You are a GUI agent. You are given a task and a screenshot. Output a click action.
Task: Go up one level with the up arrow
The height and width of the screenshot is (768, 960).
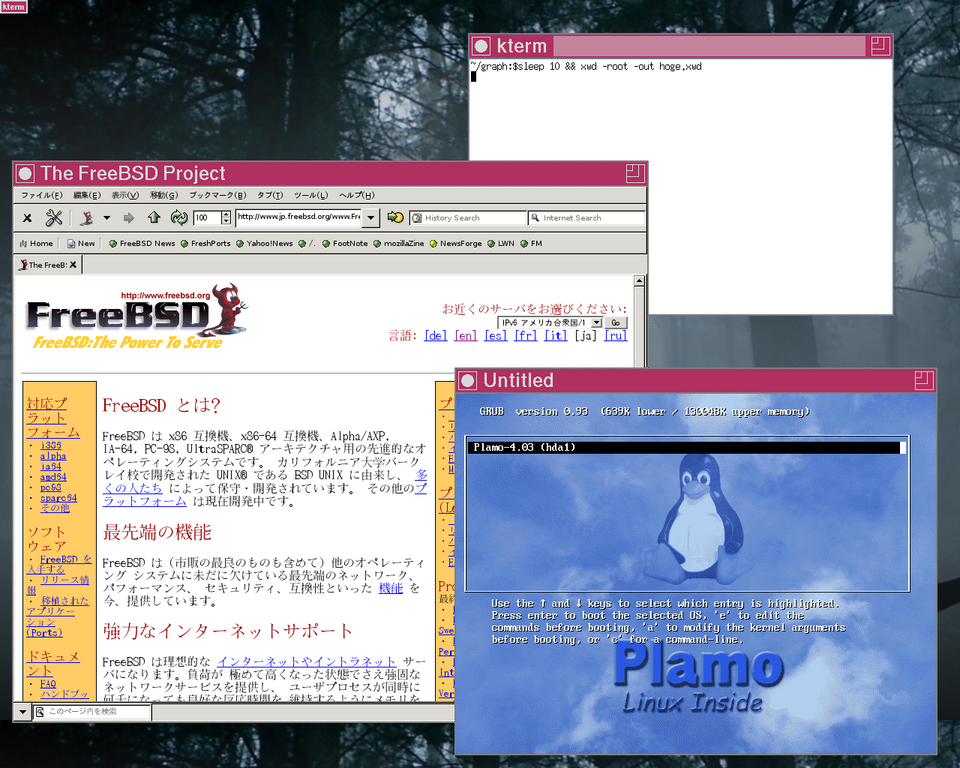(x=154, y=217)
